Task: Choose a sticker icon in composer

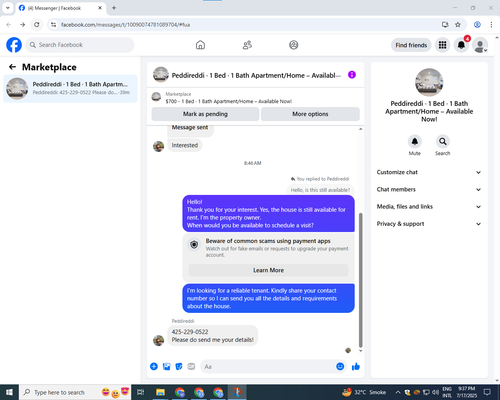Action: point(179,367)
